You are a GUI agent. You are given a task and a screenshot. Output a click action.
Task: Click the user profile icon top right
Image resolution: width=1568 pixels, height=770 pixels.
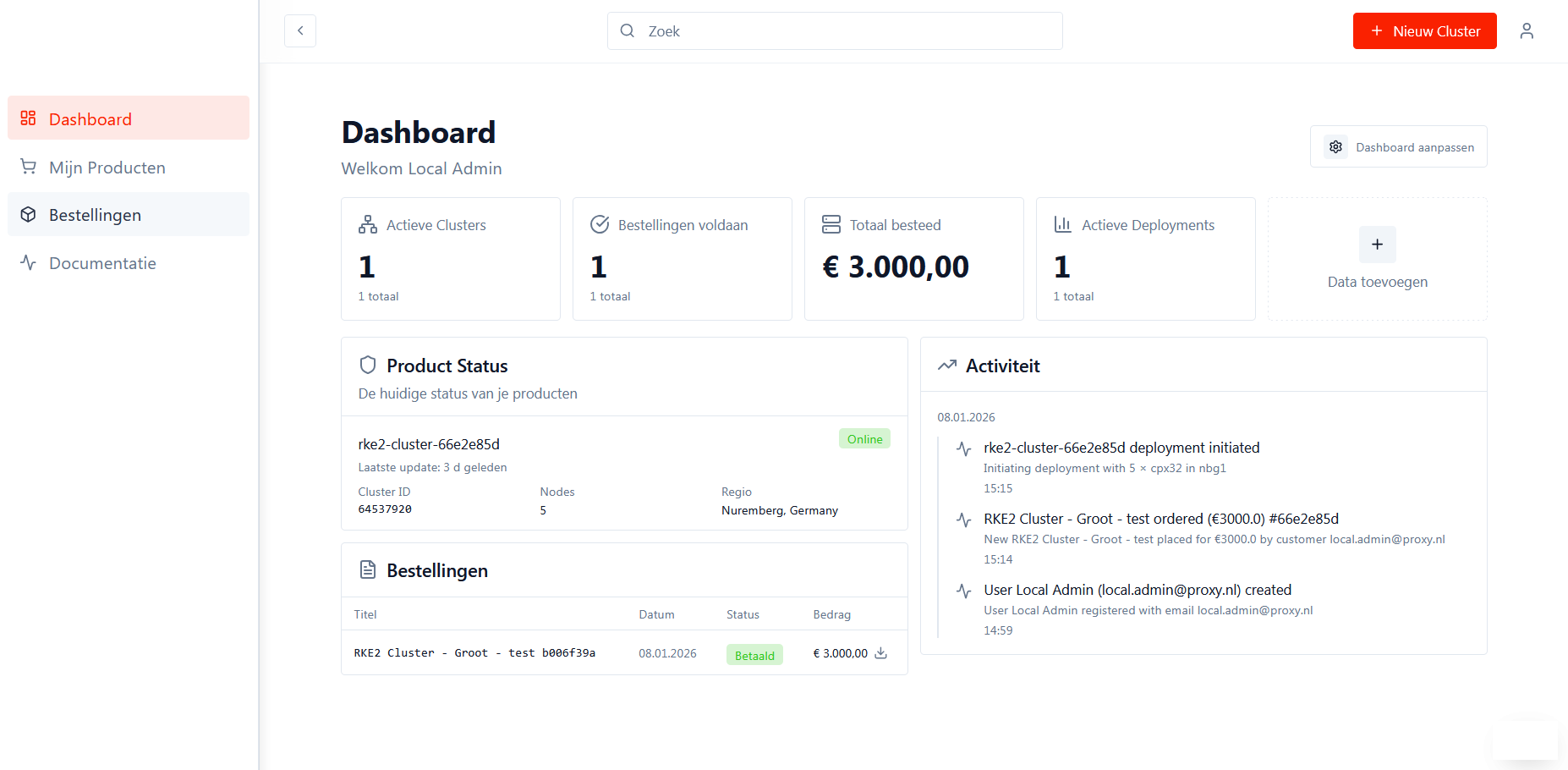coord(1527,30)
